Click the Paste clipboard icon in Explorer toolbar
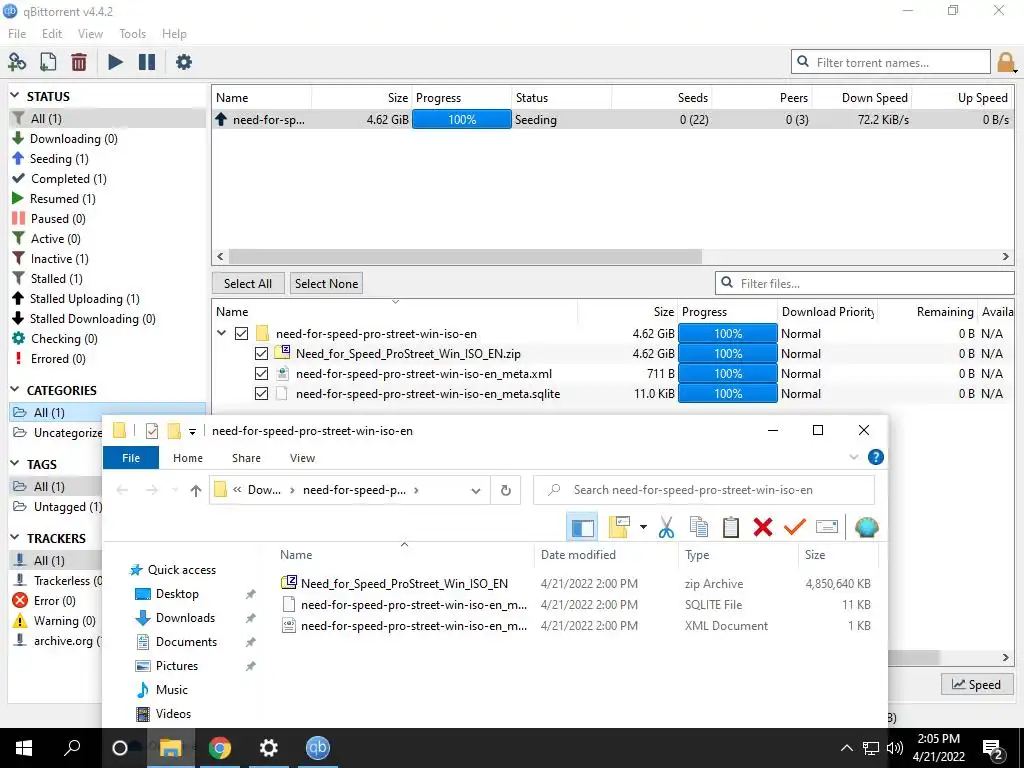The width and height of the screenshot is (1024, 768). pos(731,527)
